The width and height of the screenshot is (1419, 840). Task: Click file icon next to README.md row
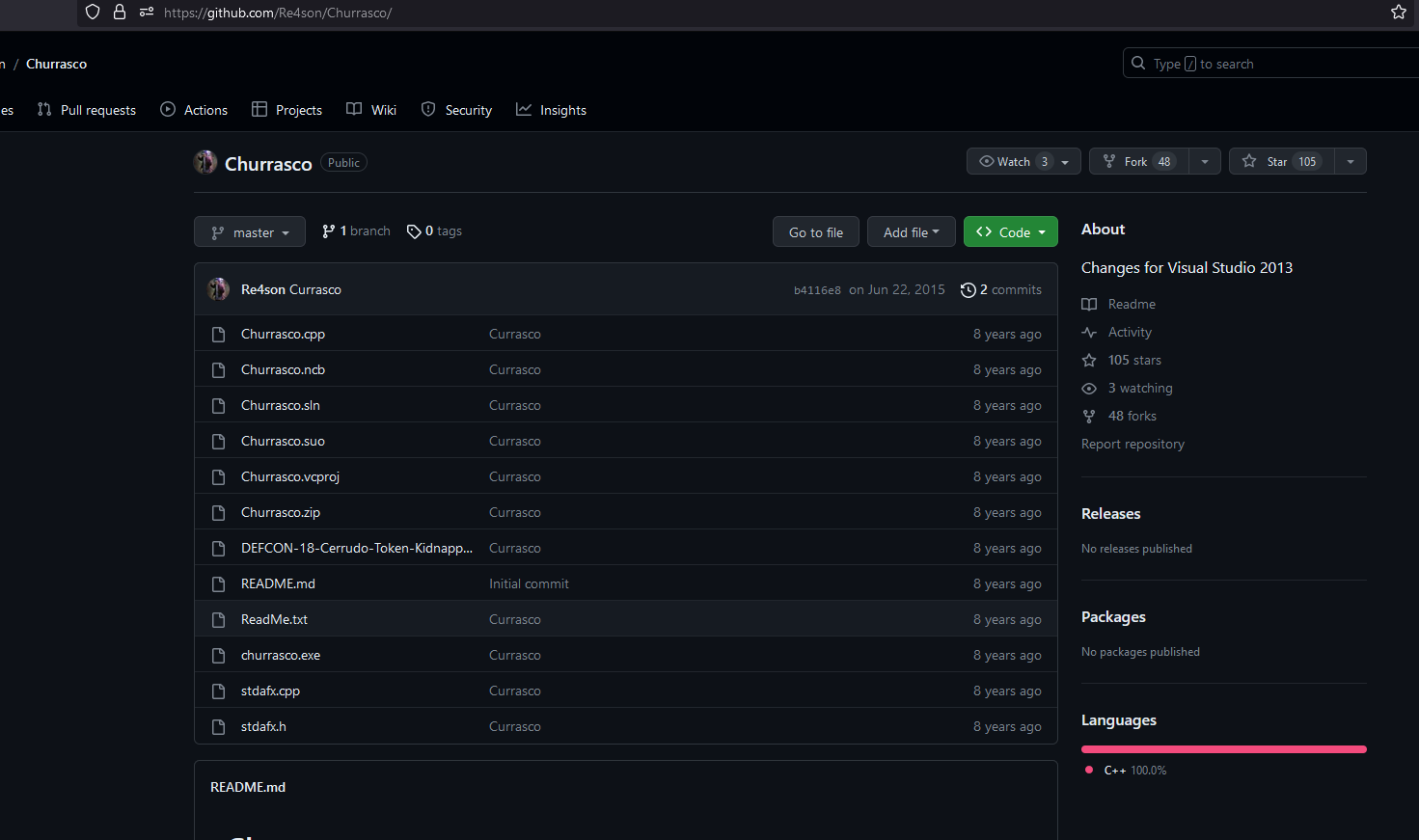(219, 584)
